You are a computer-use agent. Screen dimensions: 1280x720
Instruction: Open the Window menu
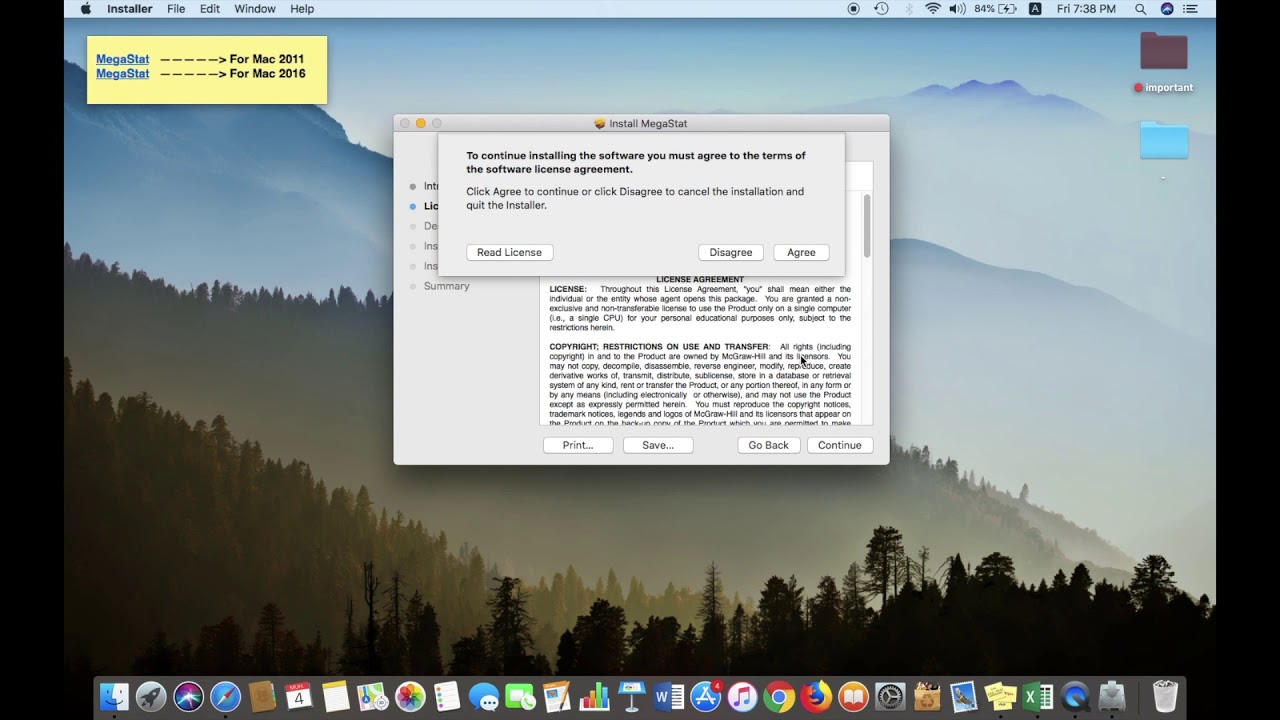[255, 9]
